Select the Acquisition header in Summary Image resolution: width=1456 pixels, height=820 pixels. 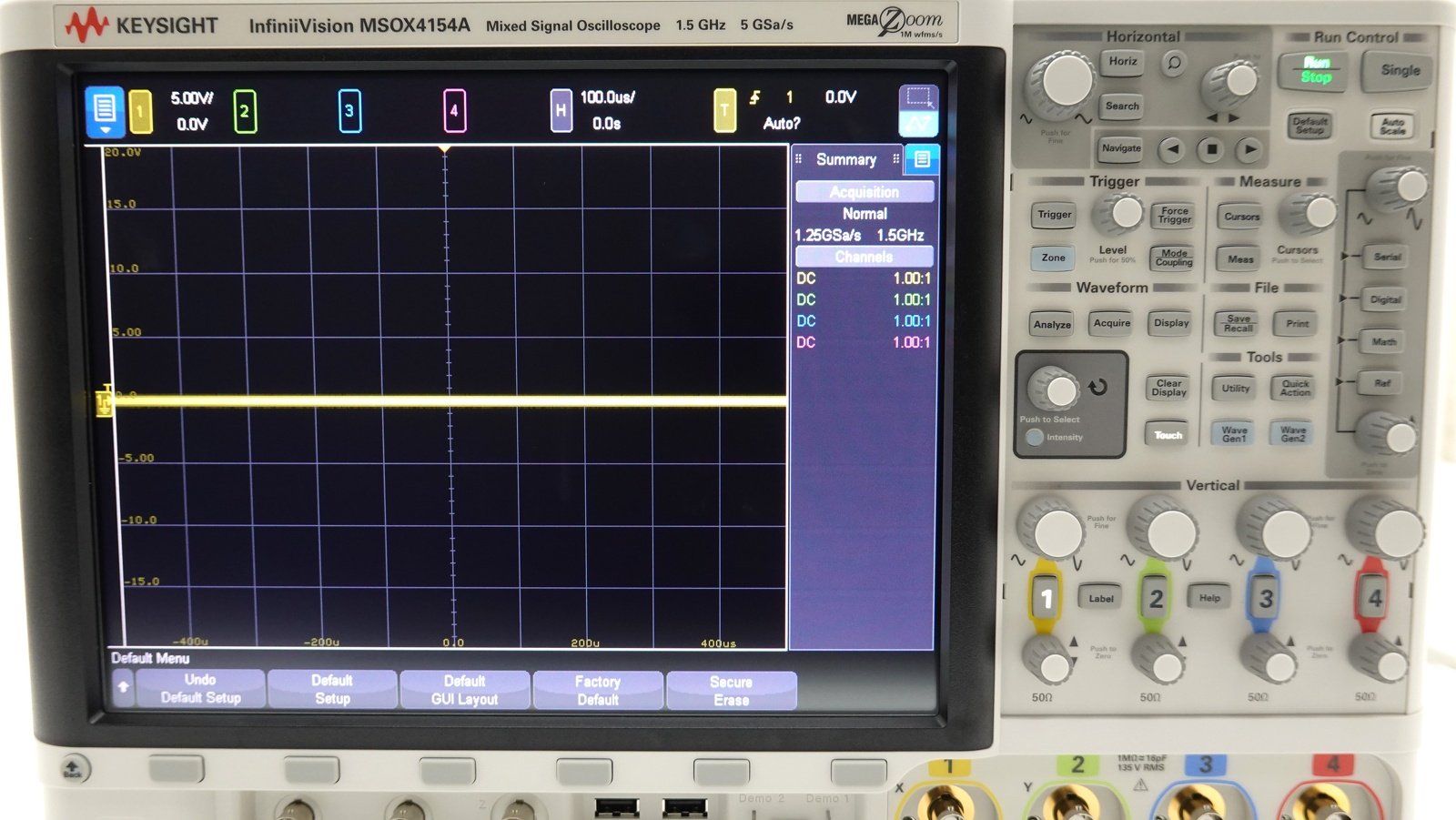coord(864,192)
